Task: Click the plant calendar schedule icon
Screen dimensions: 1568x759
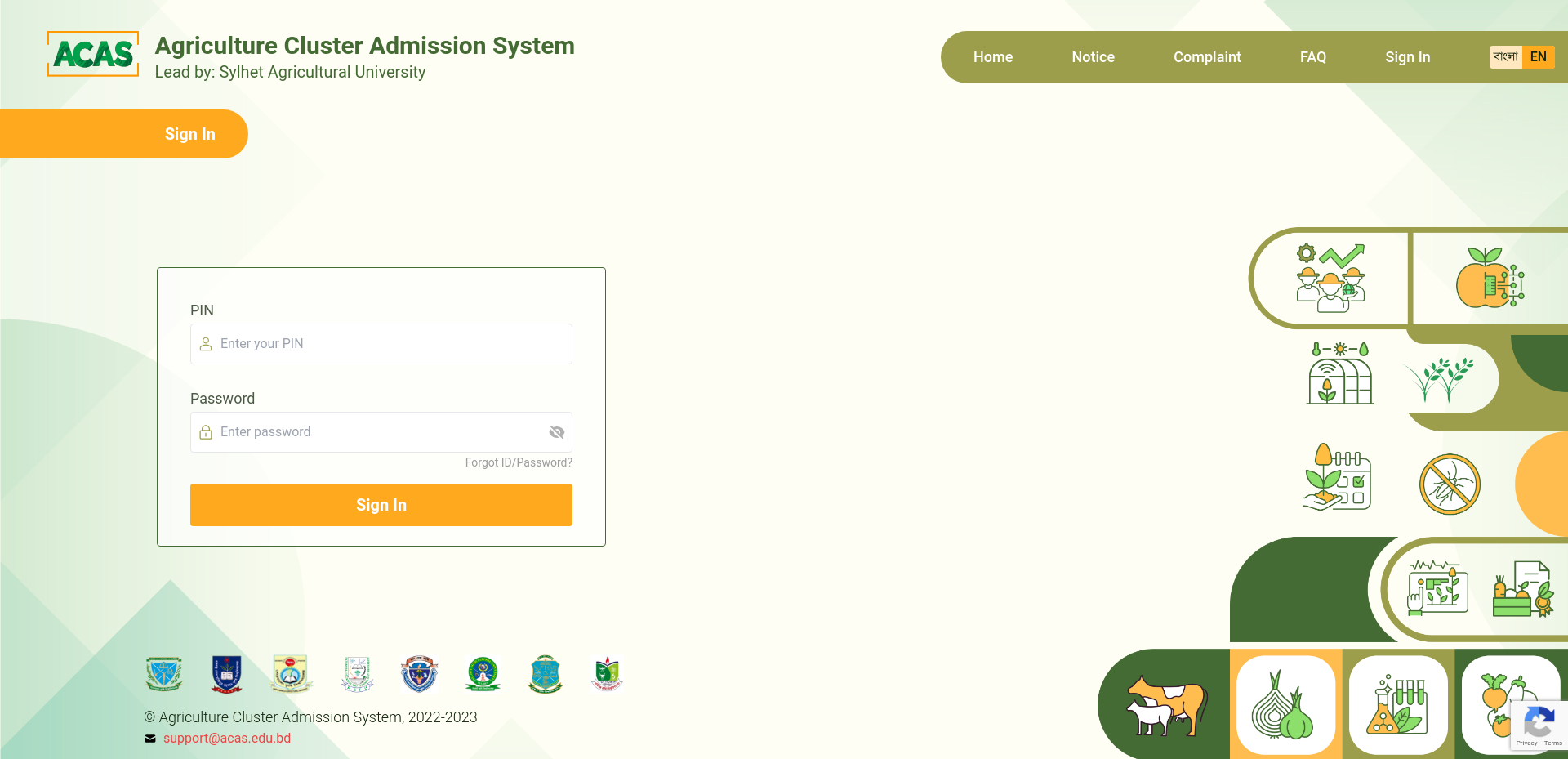Action: click(1337, 477)
